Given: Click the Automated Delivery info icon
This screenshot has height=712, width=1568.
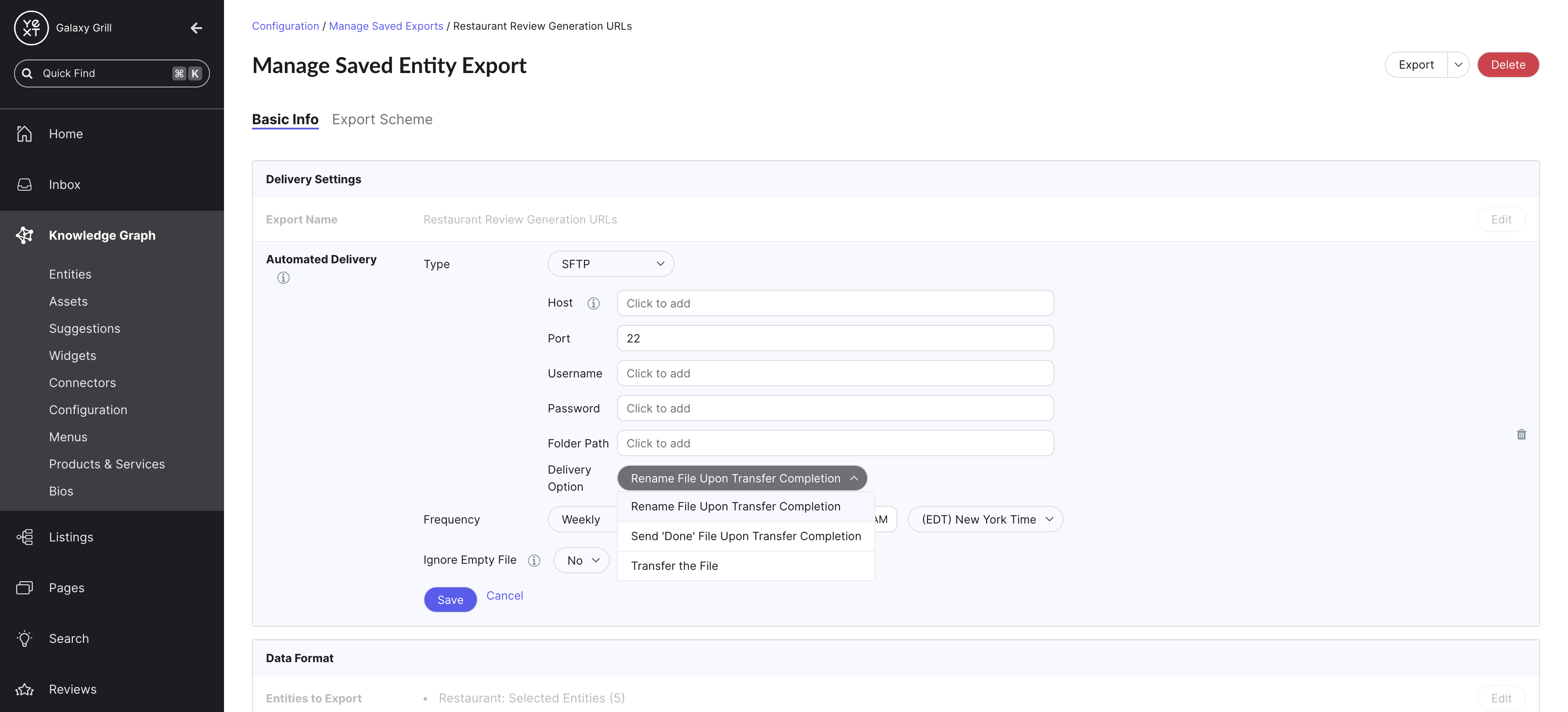Looking at the screenshot, I should (x=283, y=278).
